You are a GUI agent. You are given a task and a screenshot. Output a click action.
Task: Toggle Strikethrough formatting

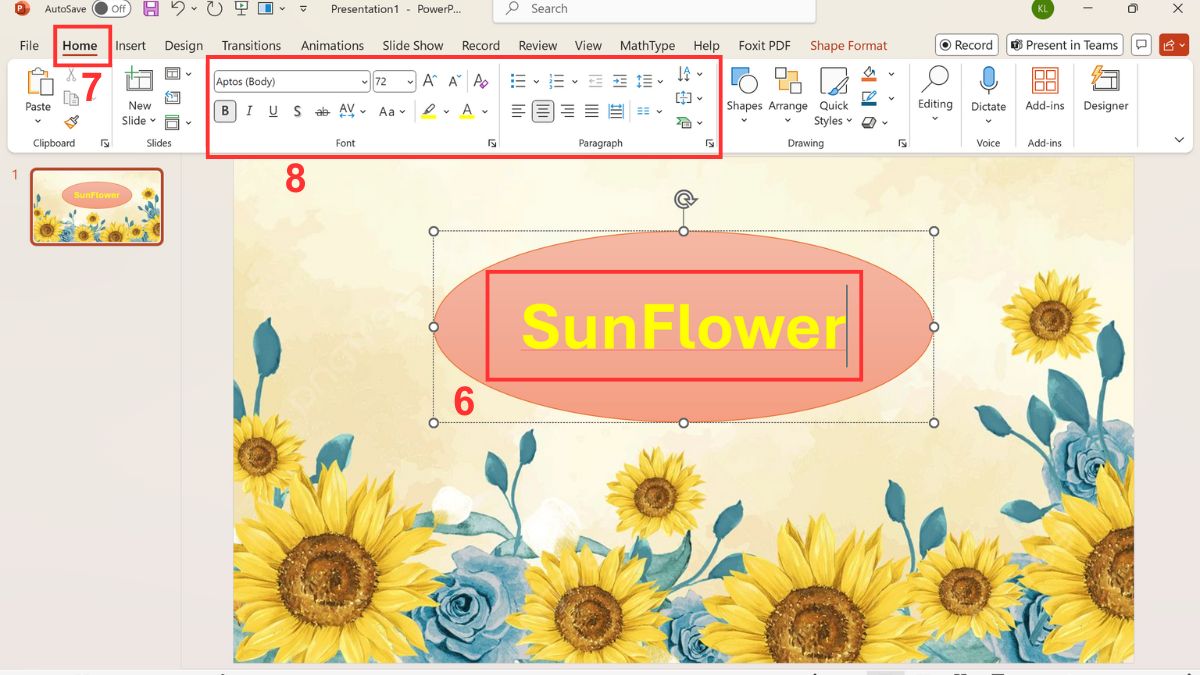(322, 111)
